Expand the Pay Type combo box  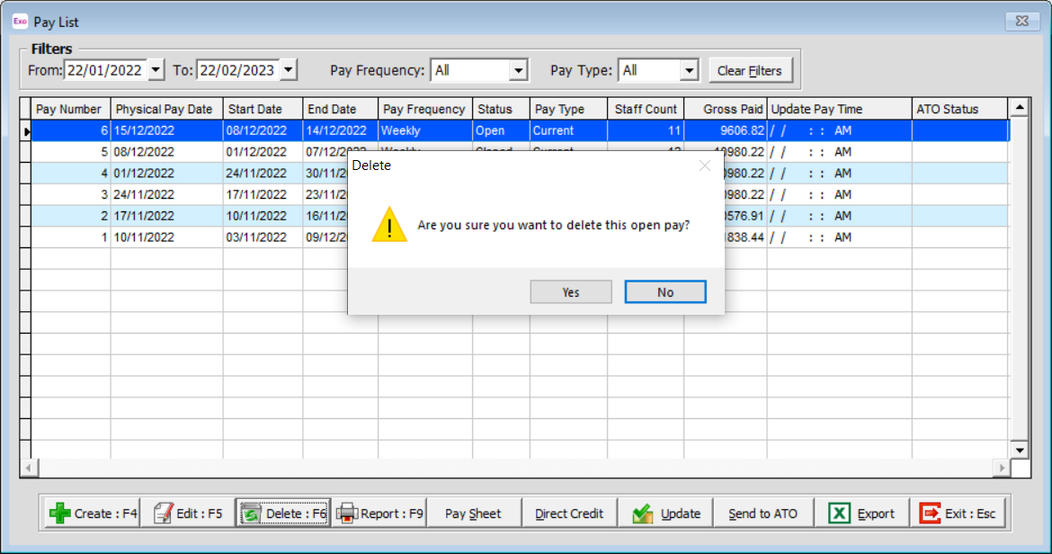click(x=688, y=70)
